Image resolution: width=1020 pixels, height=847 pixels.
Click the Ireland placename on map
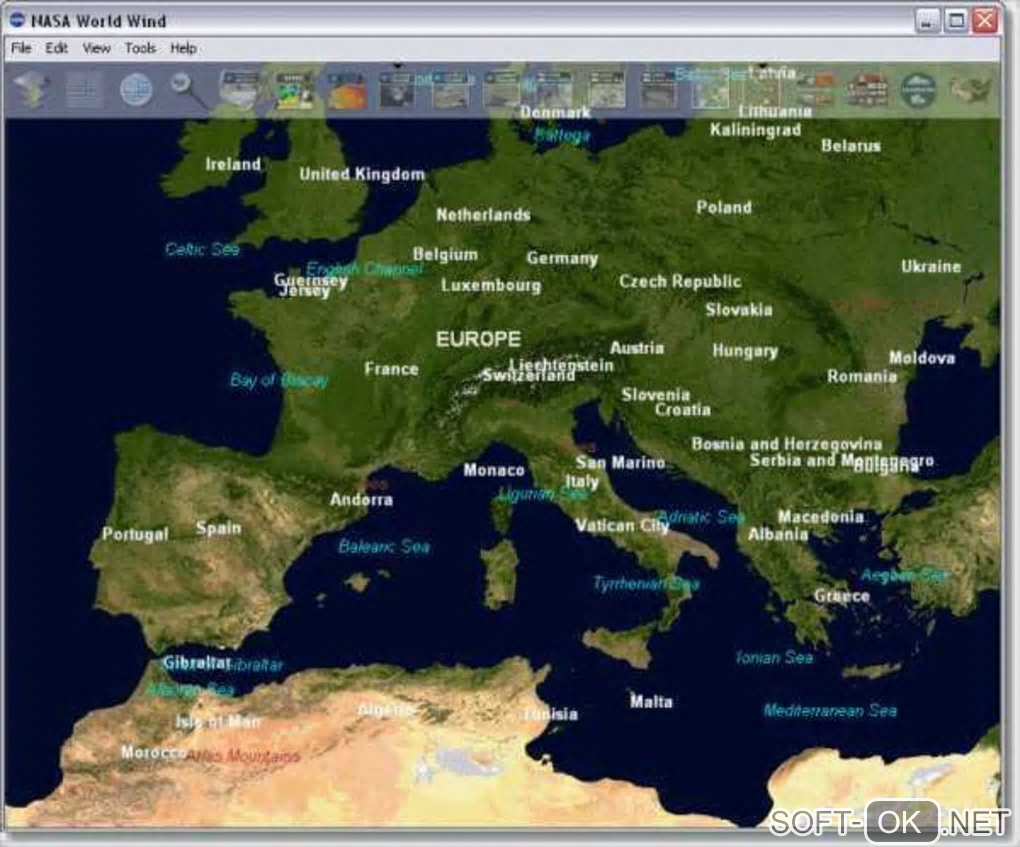pyautogui.click(x=233, y=164)
